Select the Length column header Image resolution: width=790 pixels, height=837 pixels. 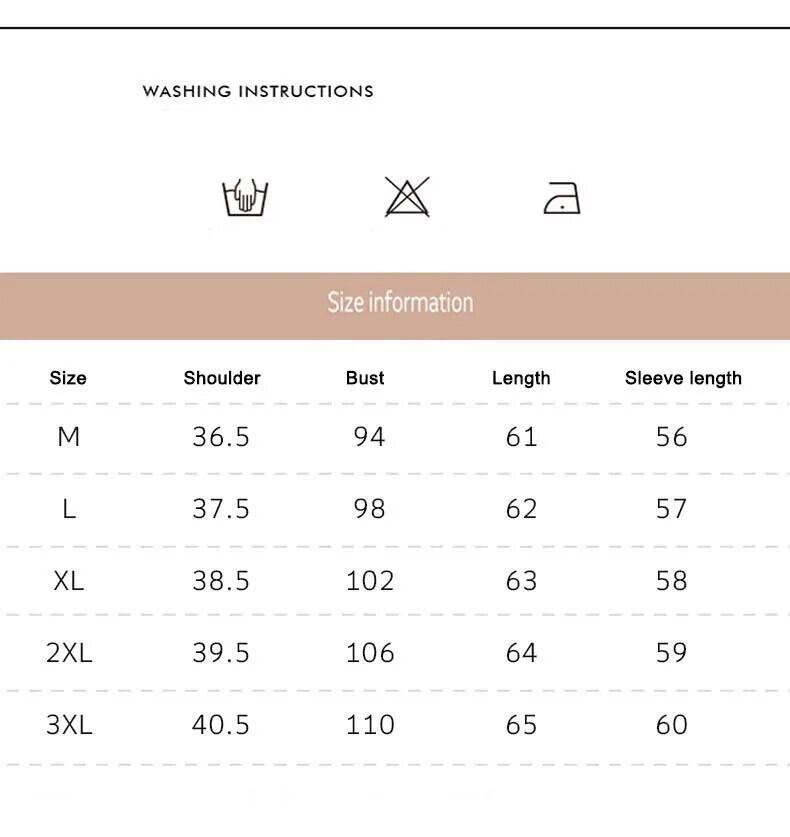click(521, 378)
